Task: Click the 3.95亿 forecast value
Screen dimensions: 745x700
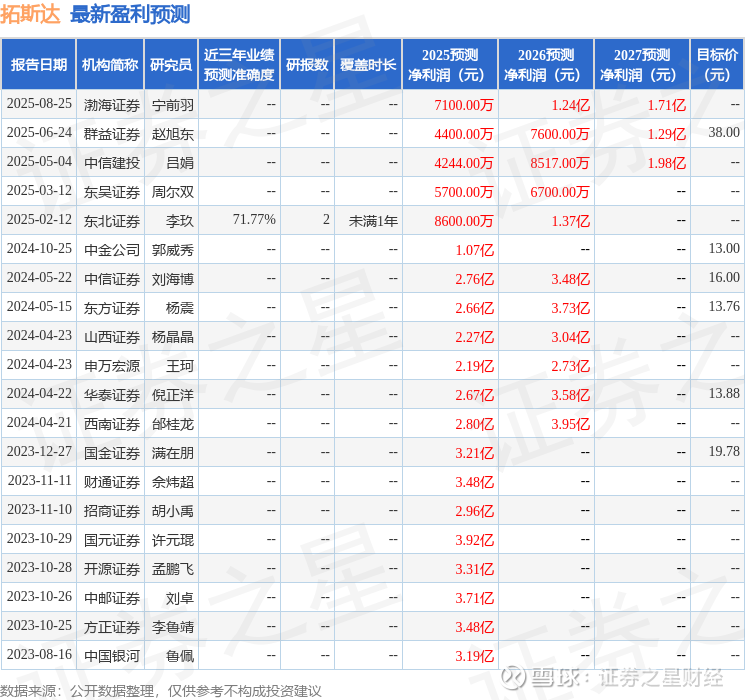Action: (570, 424)
